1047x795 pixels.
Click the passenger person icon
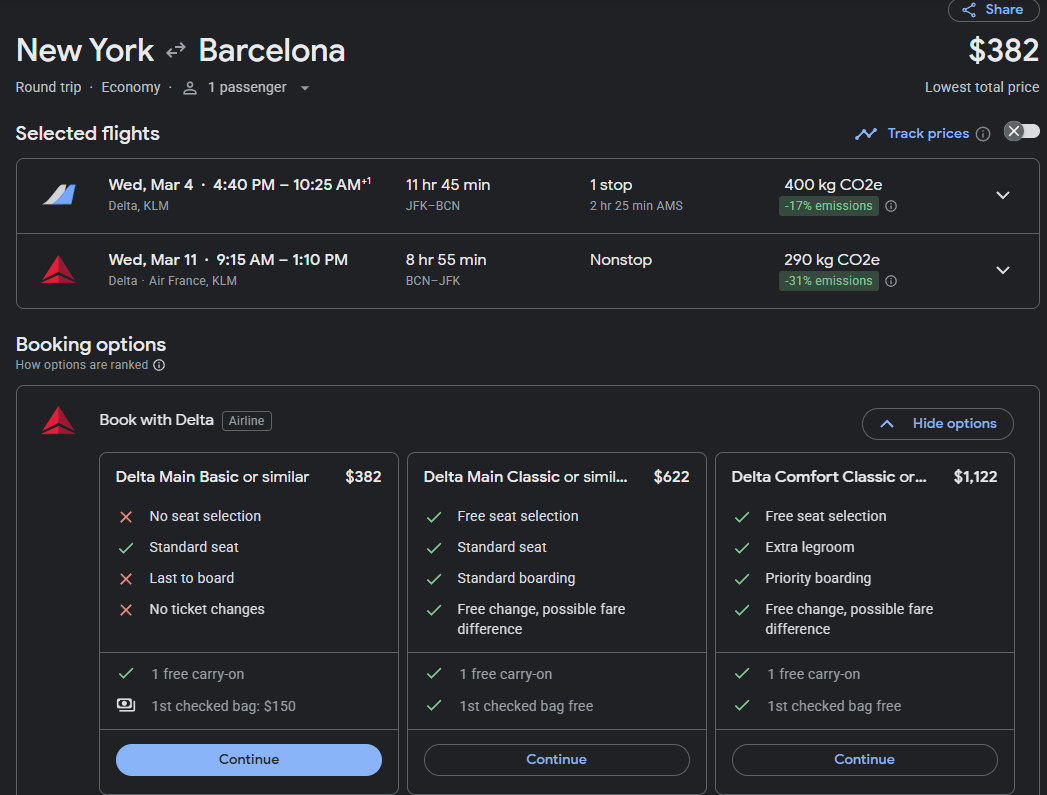point(190,88)
